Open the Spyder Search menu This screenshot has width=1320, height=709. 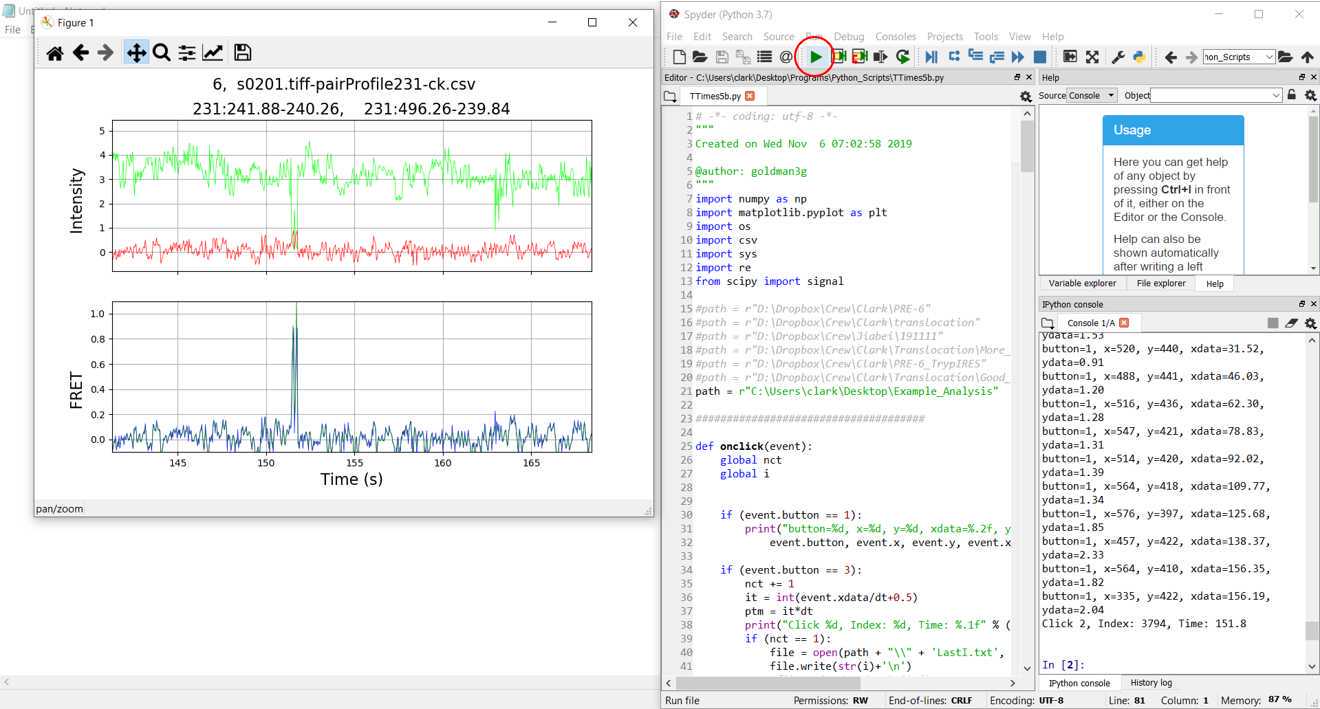(x=737, y=36)
